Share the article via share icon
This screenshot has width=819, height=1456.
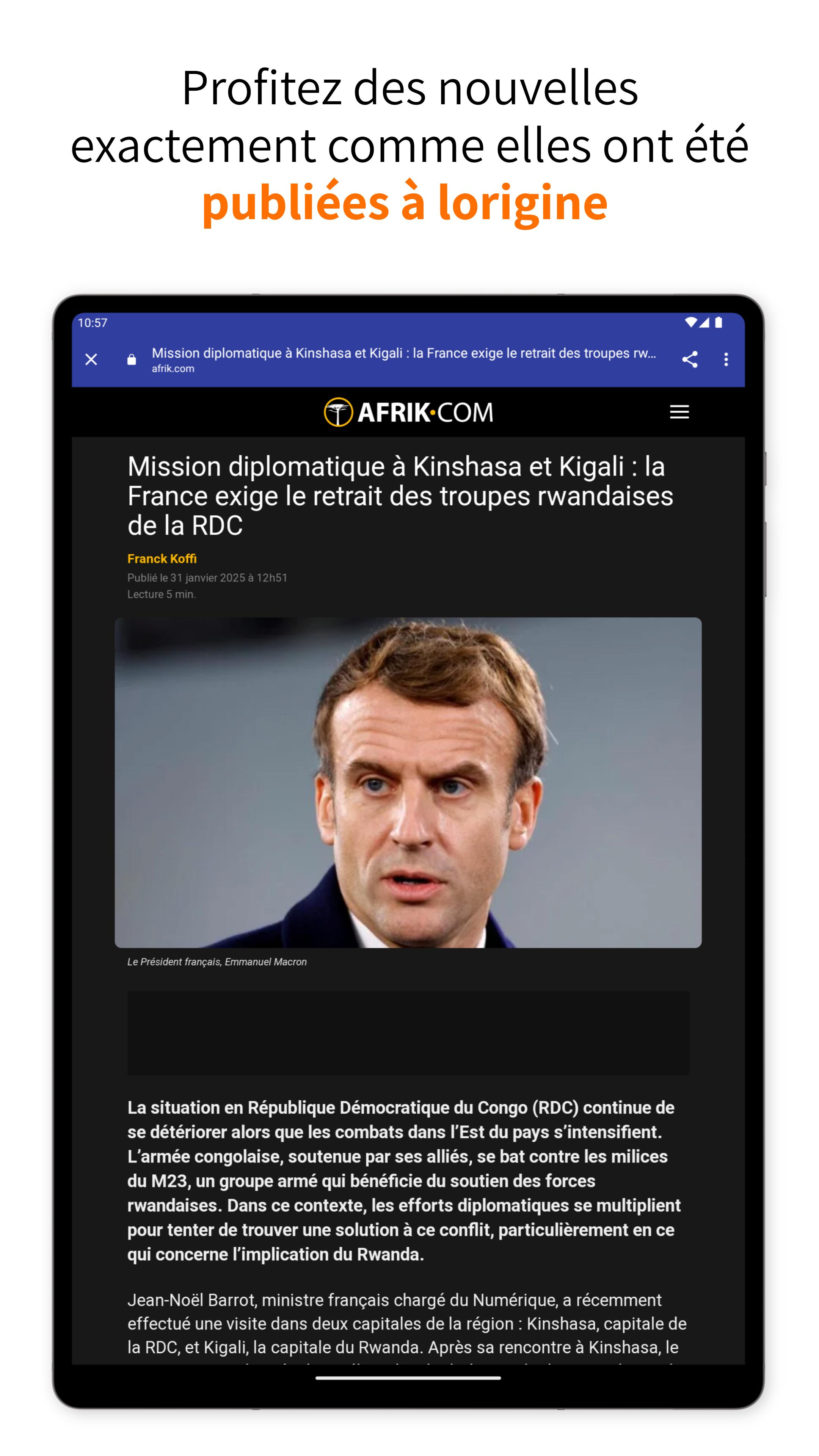point(690,359)
